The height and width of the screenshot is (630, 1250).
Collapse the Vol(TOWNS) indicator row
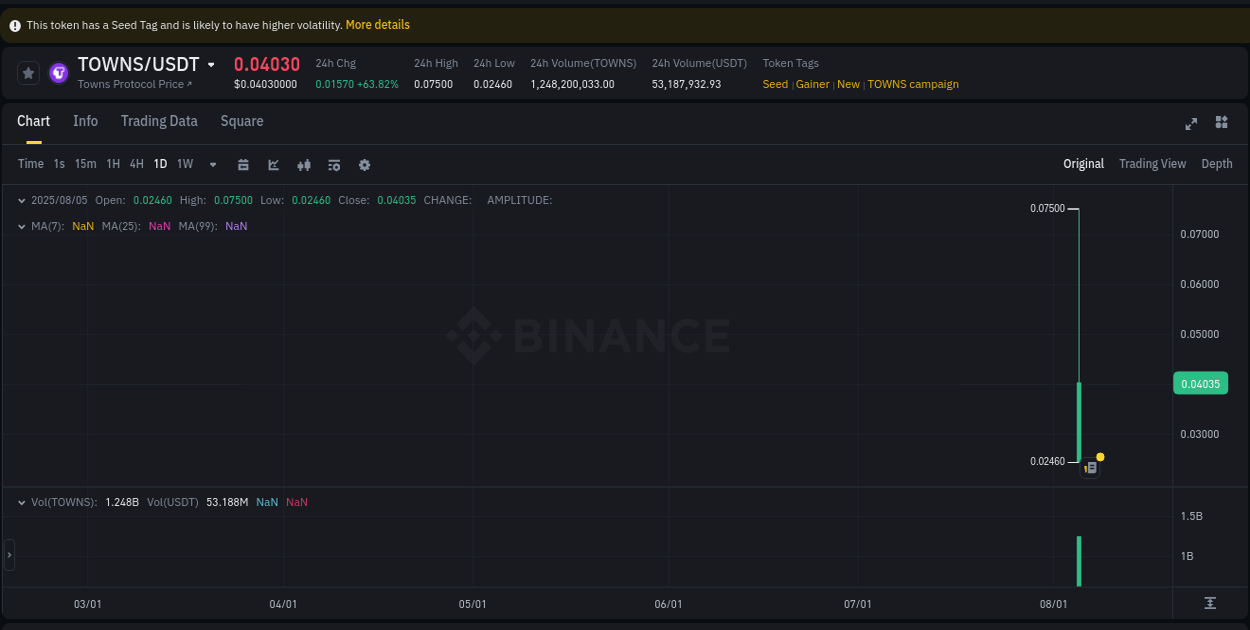[x=22, y=501]
